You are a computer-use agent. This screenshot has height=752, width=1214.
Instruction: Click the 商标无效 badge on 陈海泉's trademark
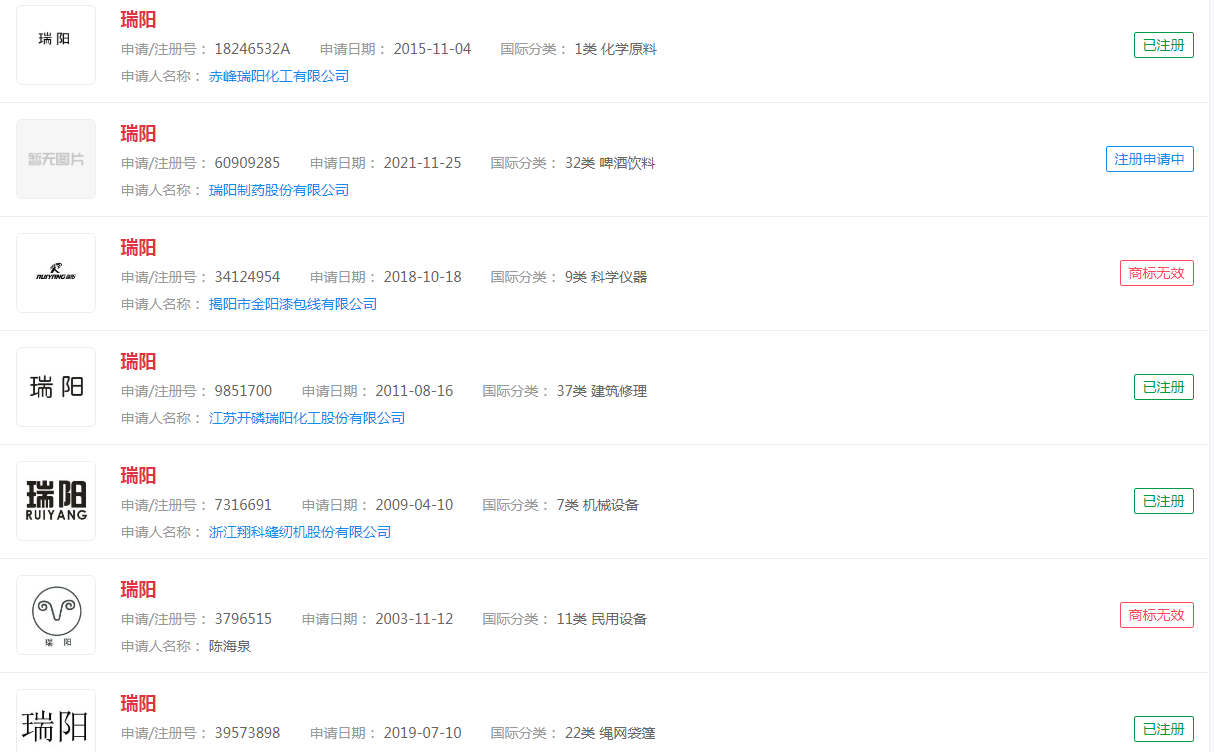click(x=1156, y=615)
